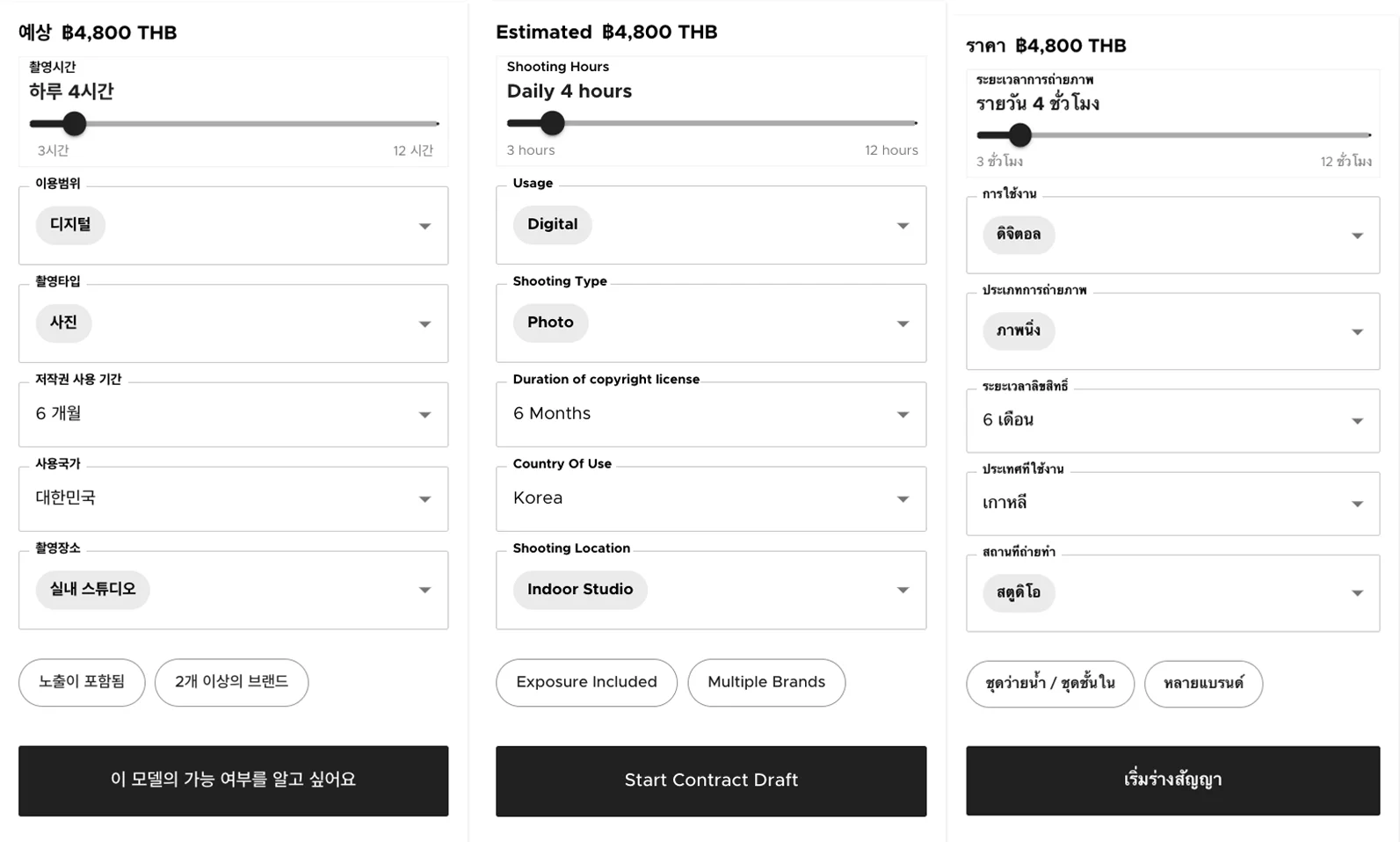Open Duration of copyright license dropdown
This screenshot has height=842, width=1400.
click(x=903, y=415)
